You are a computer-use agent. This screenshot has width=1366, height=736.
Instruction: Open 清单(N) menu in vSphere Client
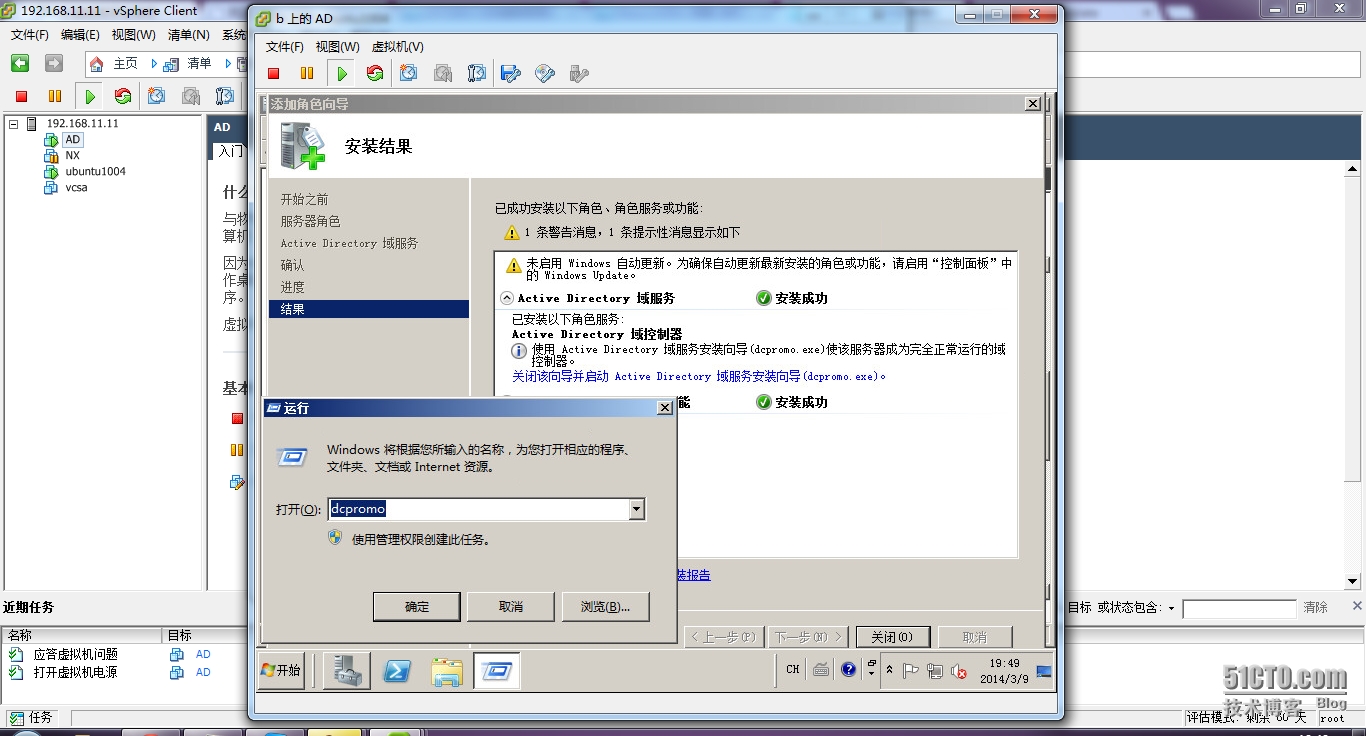[x=188, y=34]
